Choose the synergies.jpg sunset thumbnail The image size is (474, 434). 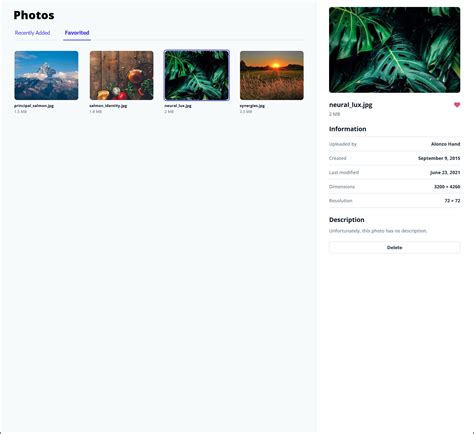pyautogui.click(x=272, y=75)
